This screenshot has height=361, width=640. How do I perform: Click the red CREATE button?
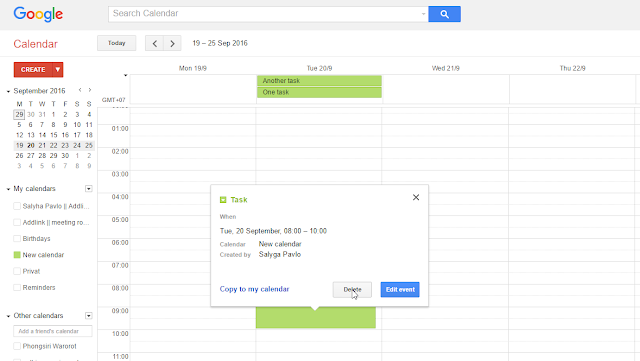point(33,70)
